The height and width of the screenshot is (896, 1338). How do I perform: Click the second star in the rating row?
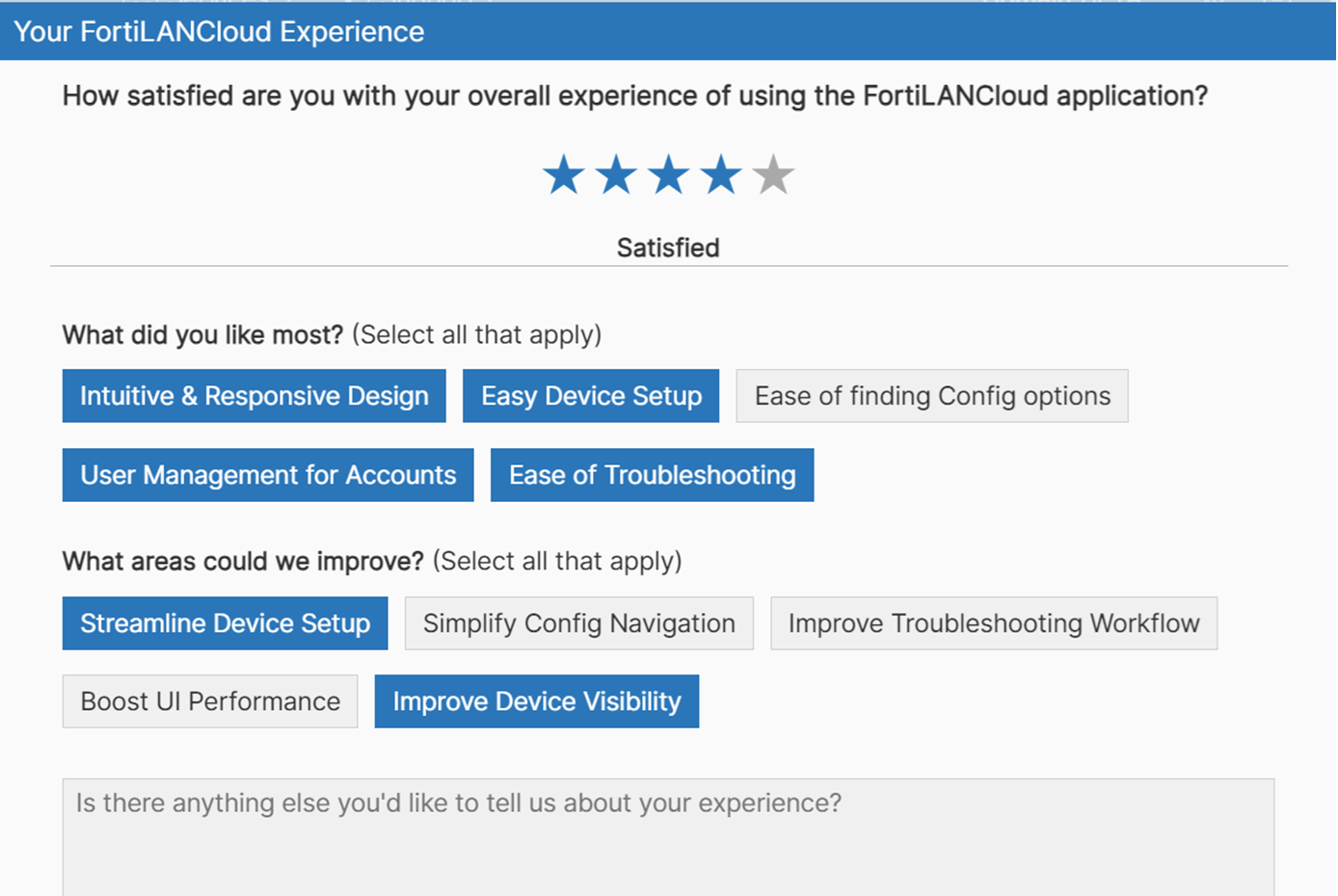pos(616,173)
